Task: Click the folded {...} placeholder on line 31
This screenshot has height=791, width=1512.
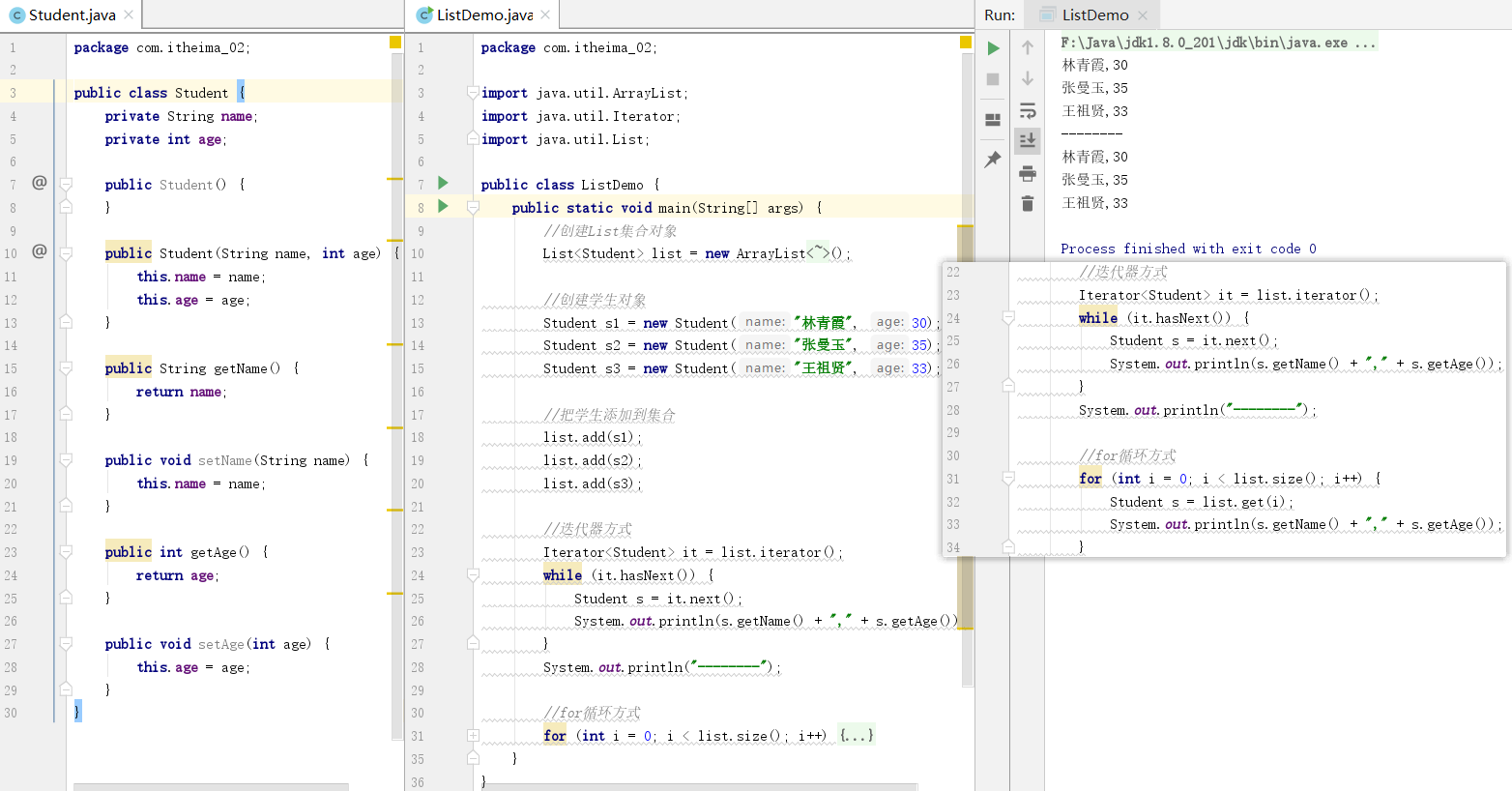Action: pyautogui.click(x=857, y=736)
